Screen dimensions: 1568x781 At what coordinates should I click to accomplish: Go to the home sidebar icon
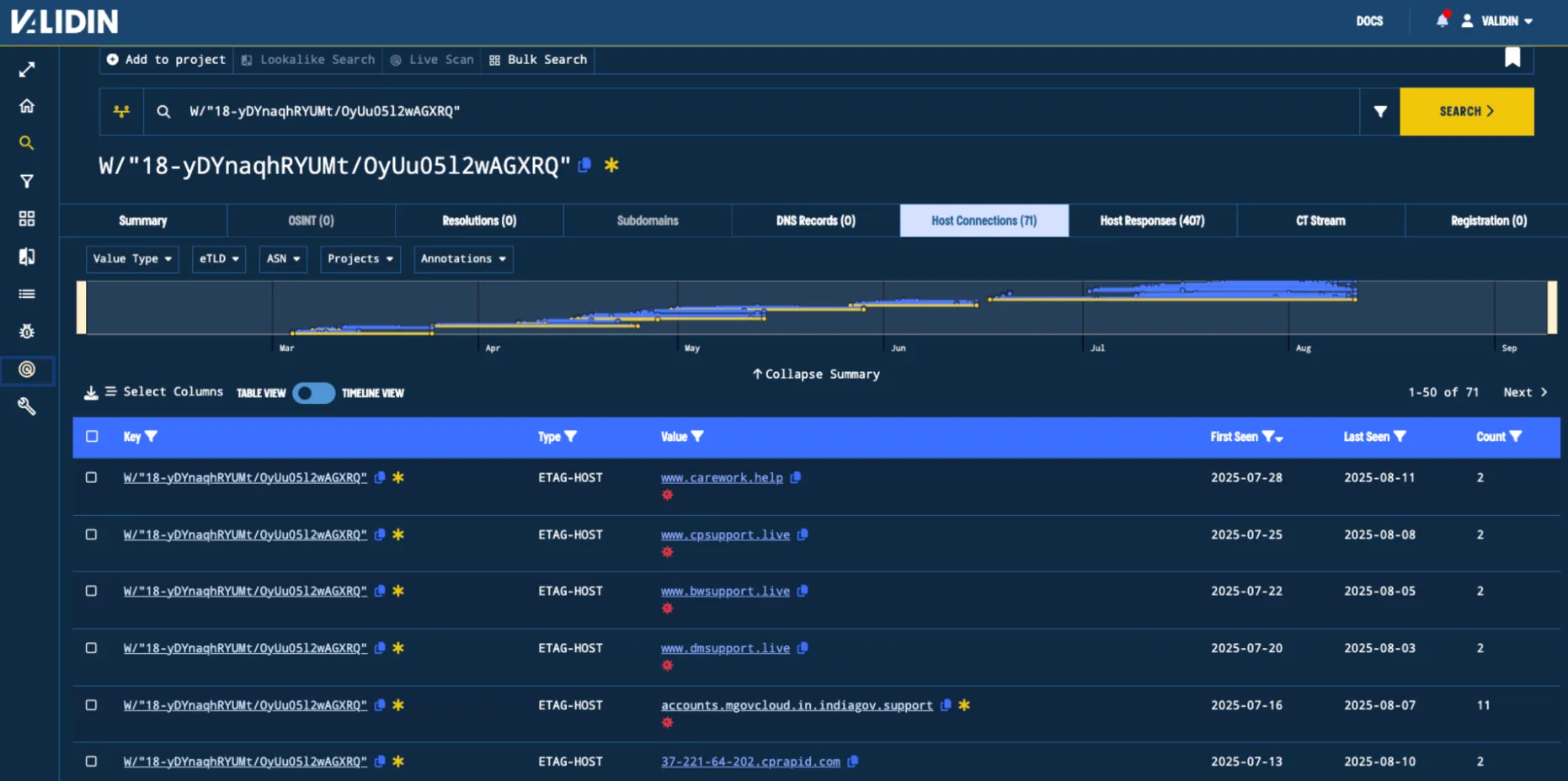pyautogui.click(x=27, y=106)
